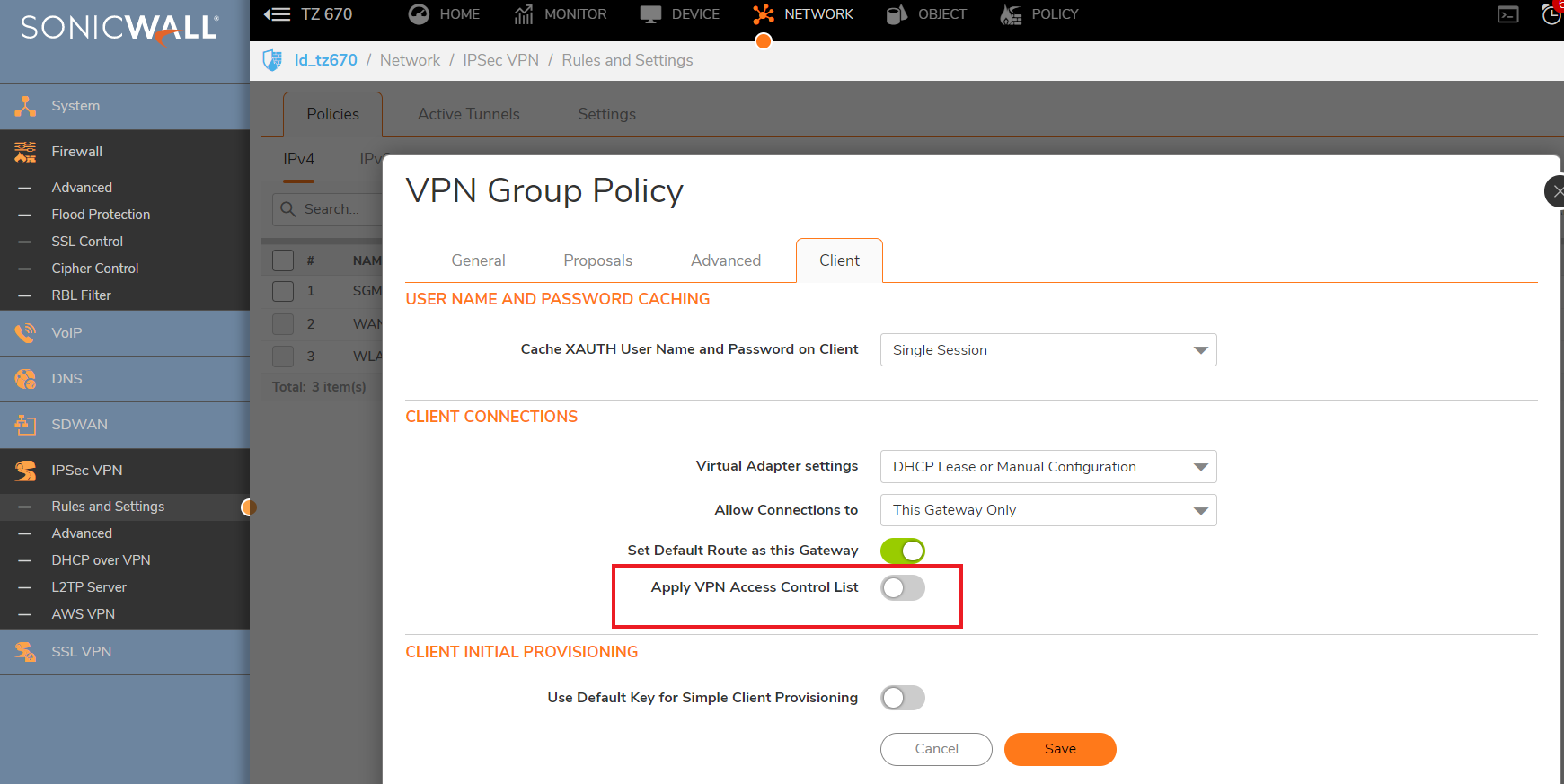Screen dimensions: 1564x784
Task: Toggle Use Default Key for Simple Client Provisioning
Action: 903,698
